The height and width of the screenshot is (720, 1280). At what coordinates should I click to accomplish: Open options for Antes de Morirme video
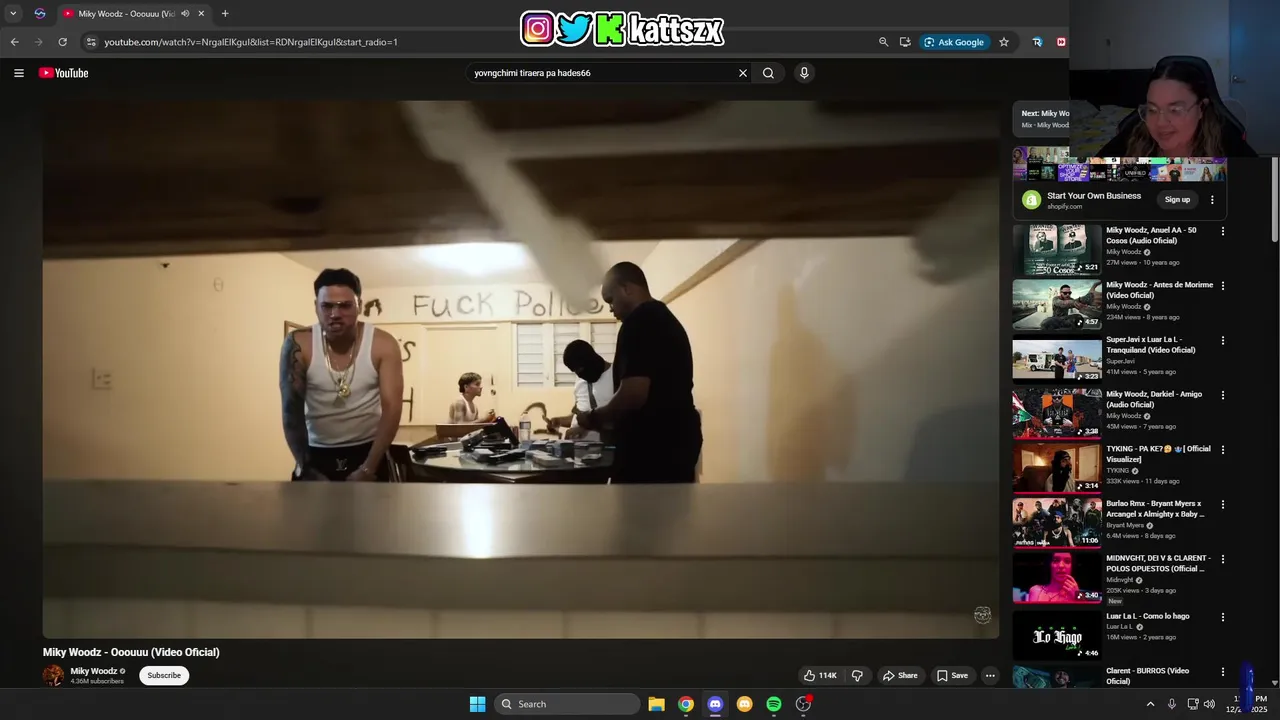(1222, 286)
